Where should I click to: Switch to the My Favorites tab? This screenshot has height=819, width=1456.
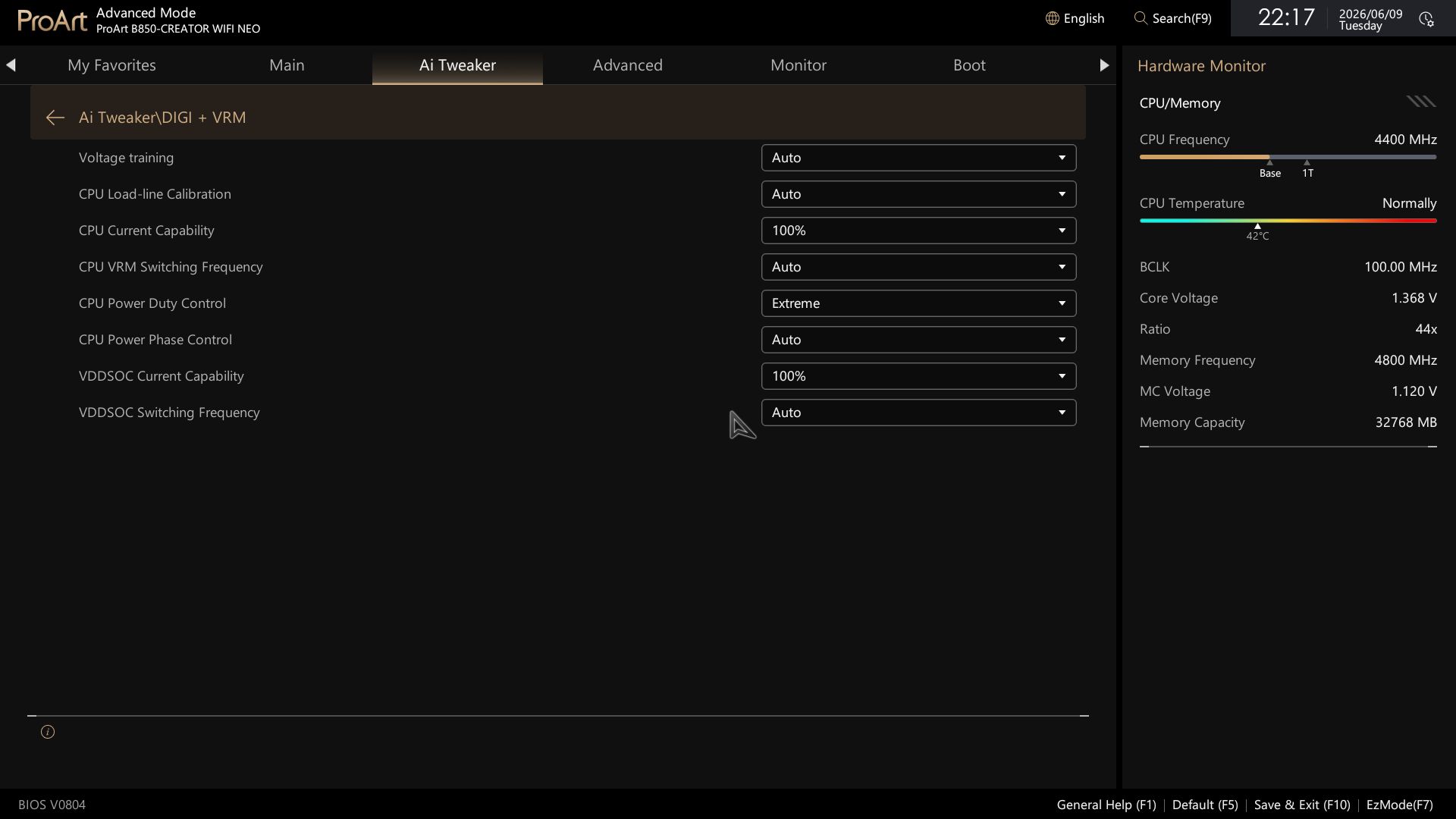tap(111, 65)
